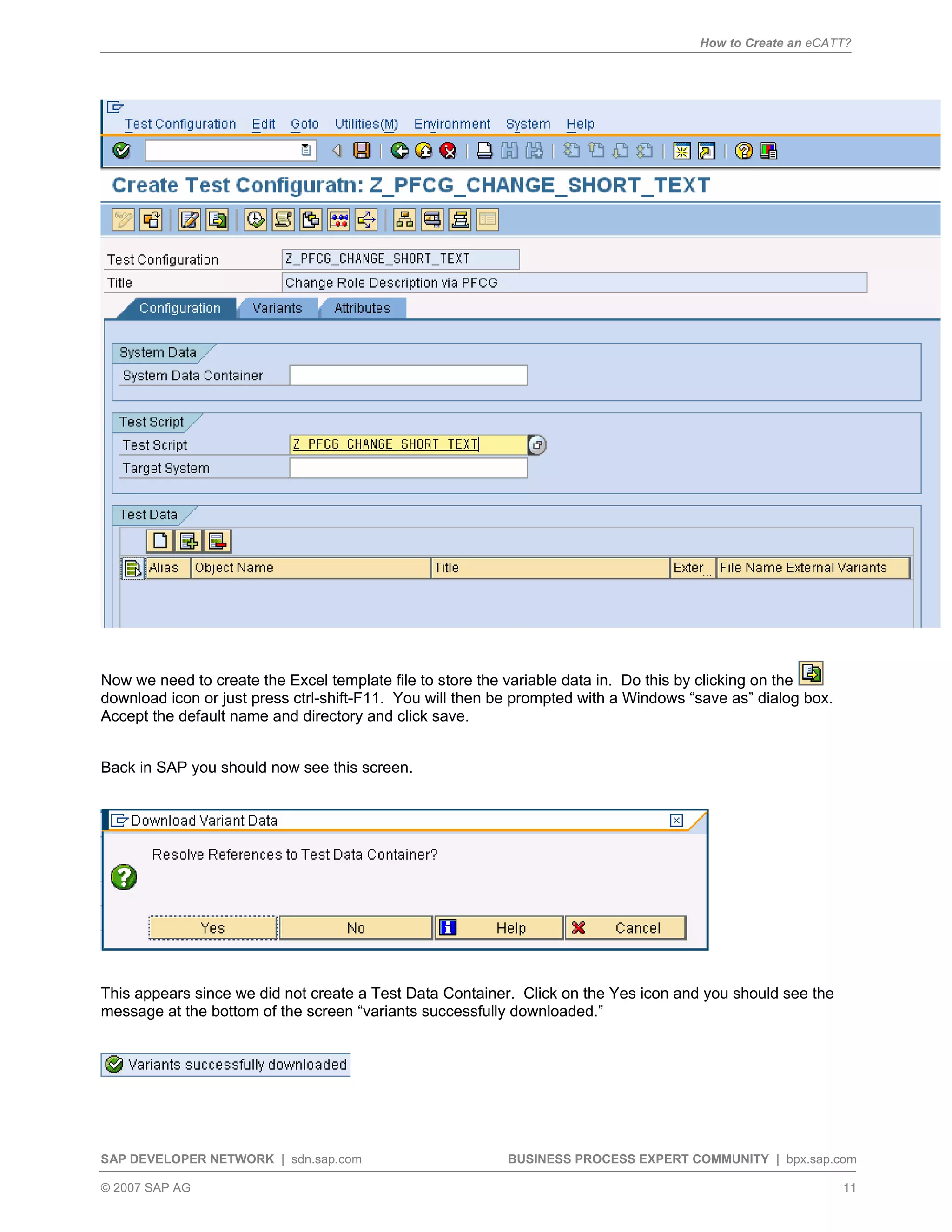The width and height of the screenshot is (952, 1232).
Task: Click the green checkmark Enter icon
Action: pyautogui.click(x=121, y=151)
